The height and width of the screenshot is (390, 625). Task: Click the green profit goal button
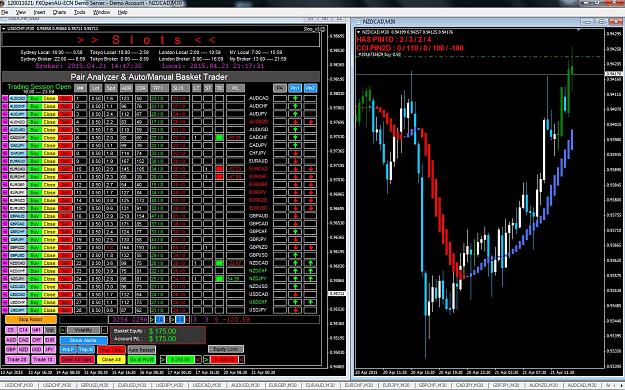tap(180, 360)
